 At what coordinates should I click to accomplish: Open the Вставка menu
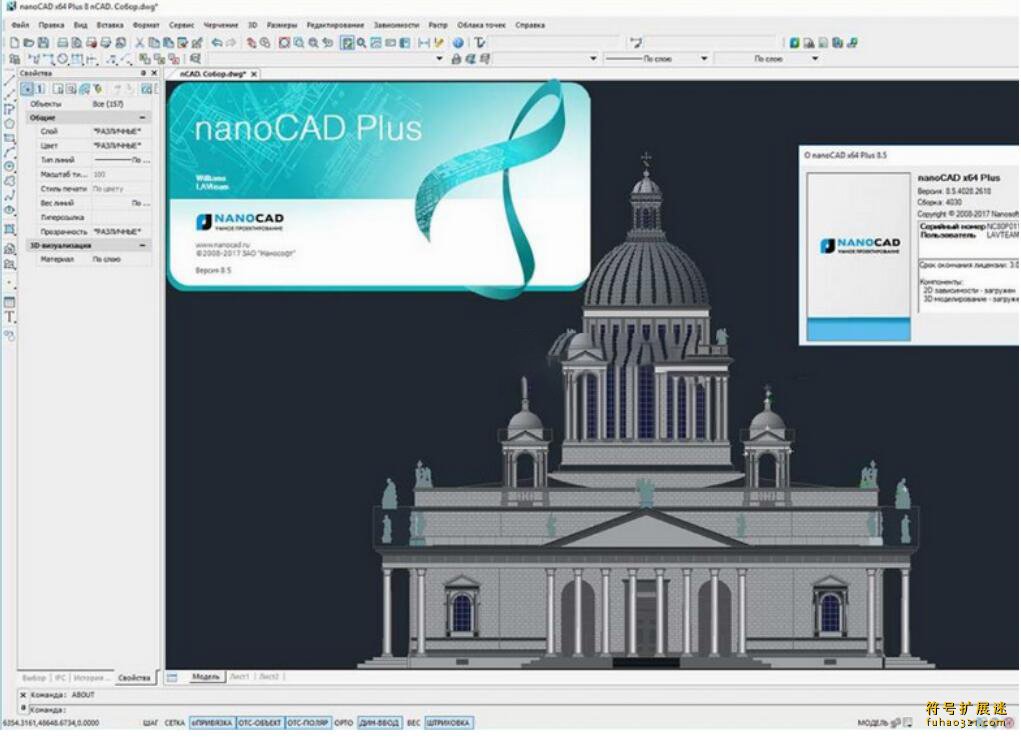point(109,25)
